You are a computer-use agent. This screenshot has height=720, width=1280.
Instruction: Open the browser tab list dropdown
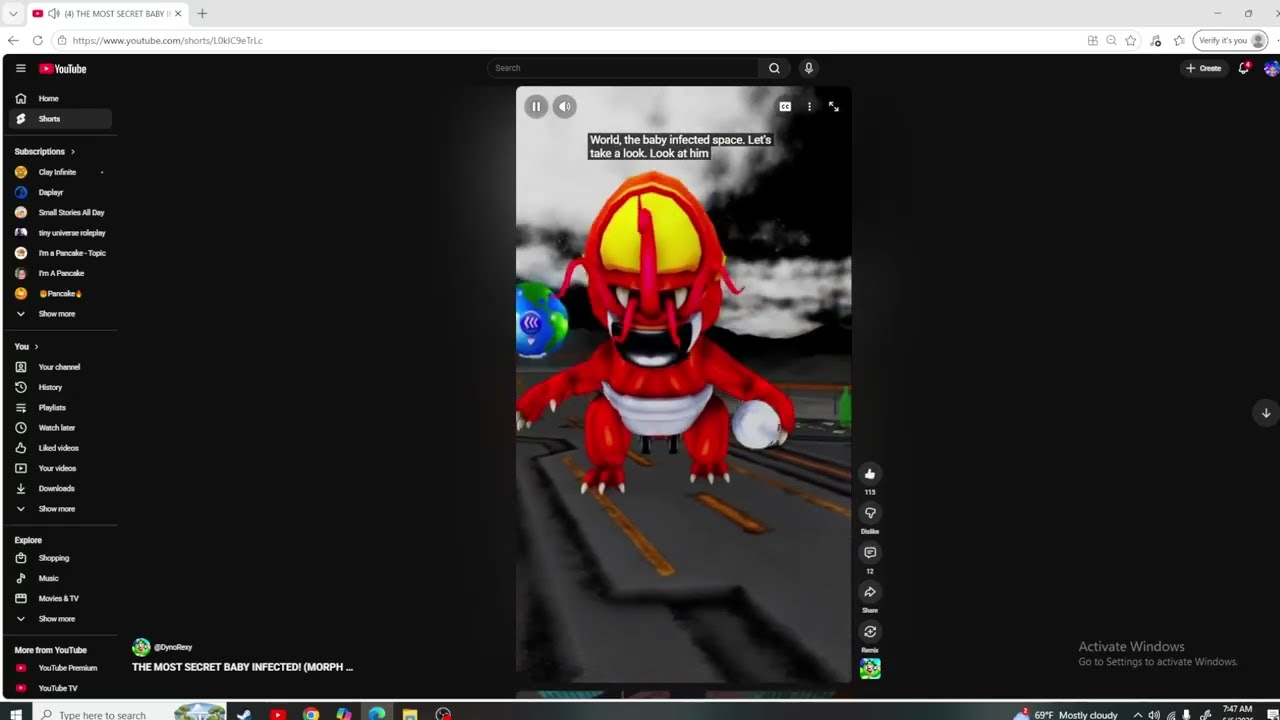tap(13, 14)
